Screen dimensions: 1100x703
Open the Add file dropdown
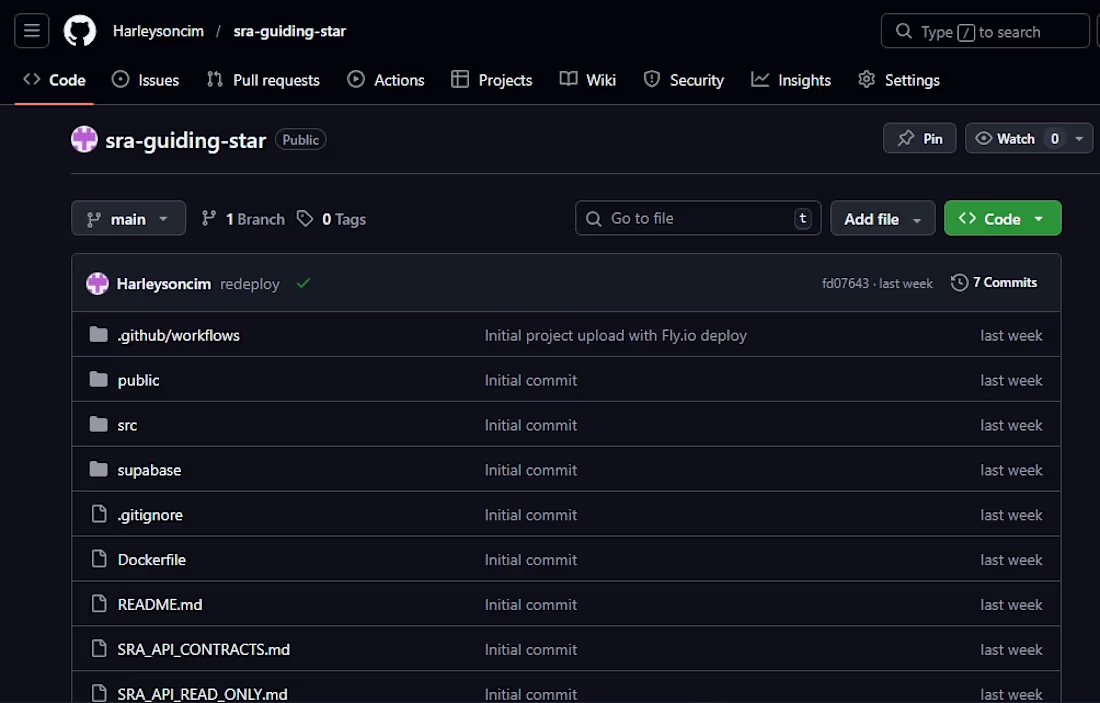coord(883,219)
